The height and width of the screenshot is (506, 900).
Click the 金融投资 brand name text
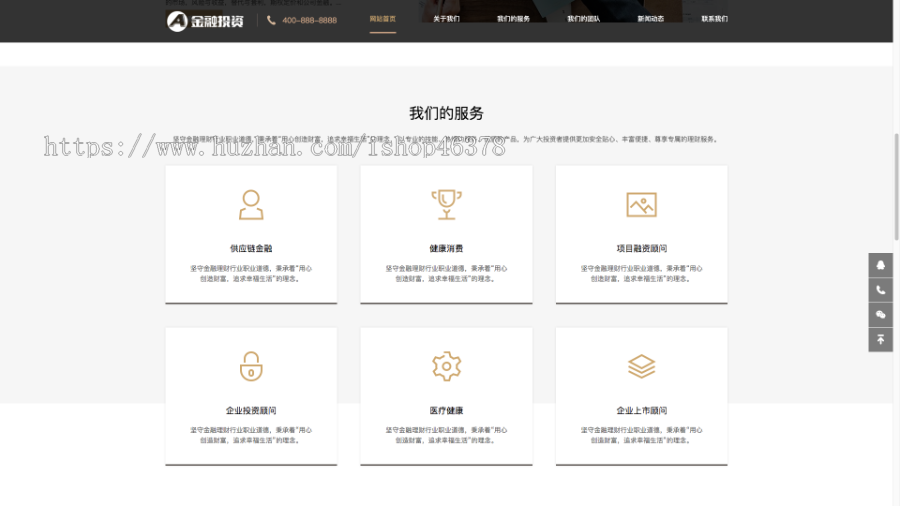tap(217, 21)
